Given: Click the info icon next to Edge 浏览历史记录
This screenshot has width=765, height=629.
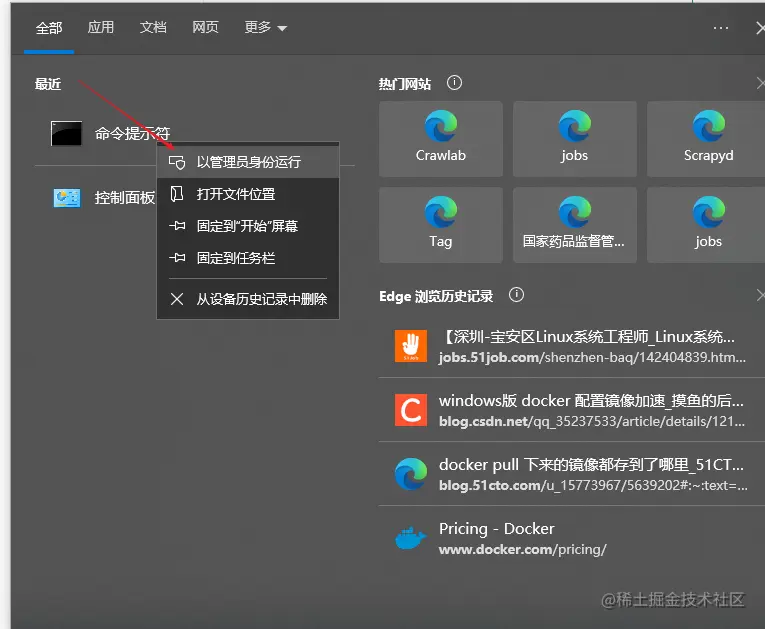Looking at the screenshot, I should click(x=516, y=295).
